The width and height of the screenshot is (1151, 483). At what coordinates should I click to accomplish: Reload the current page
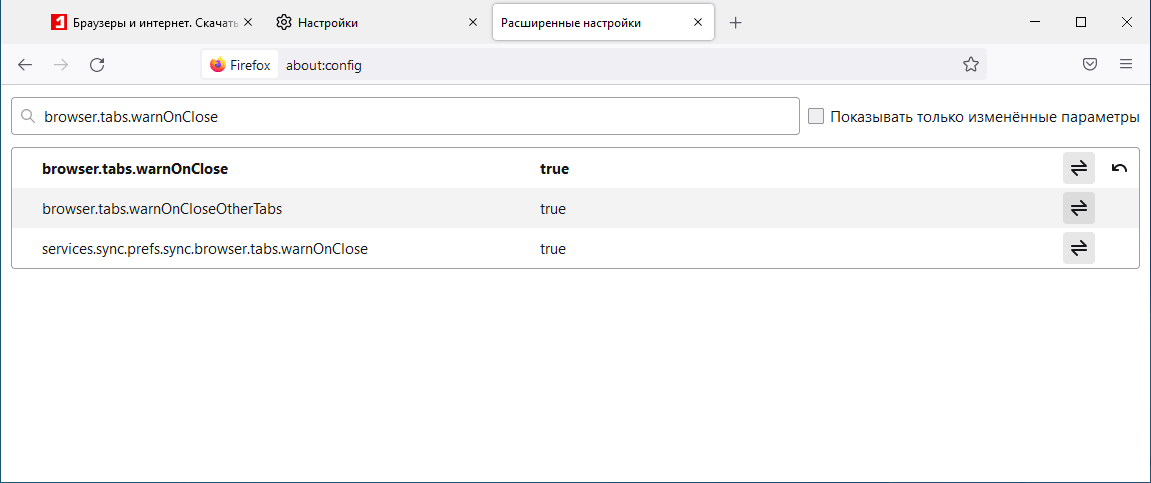97,65
